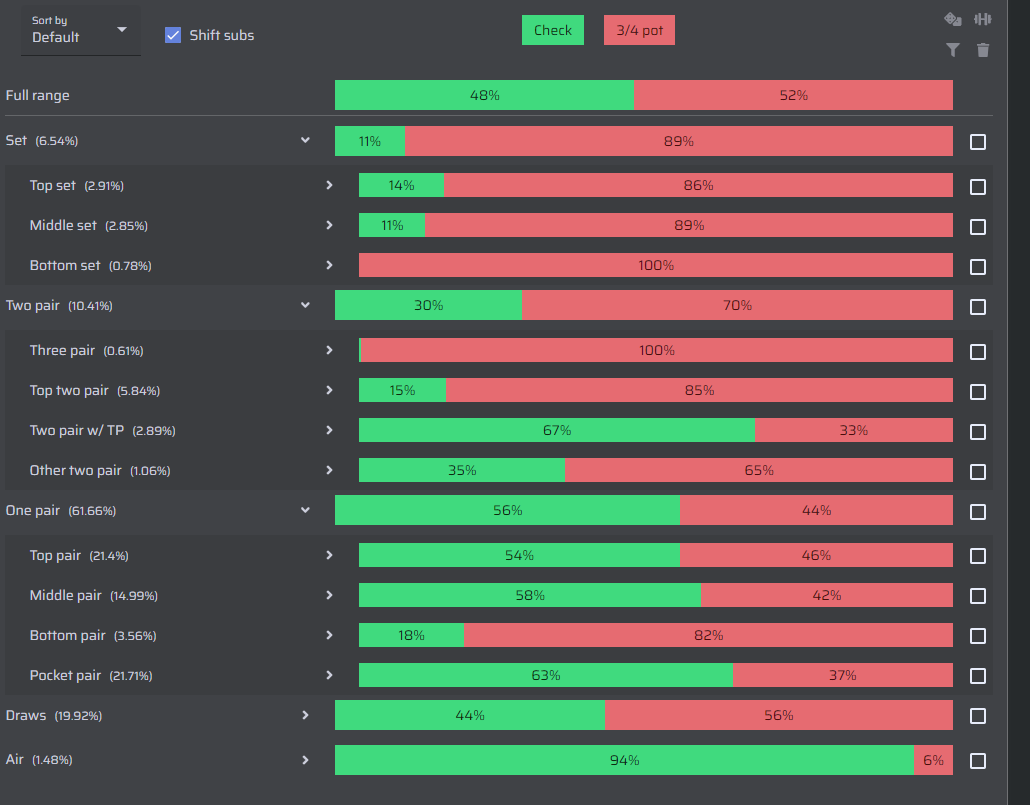Select the Middle set hand class
Screen dimensions: 1030x805
tap(63, 225)
